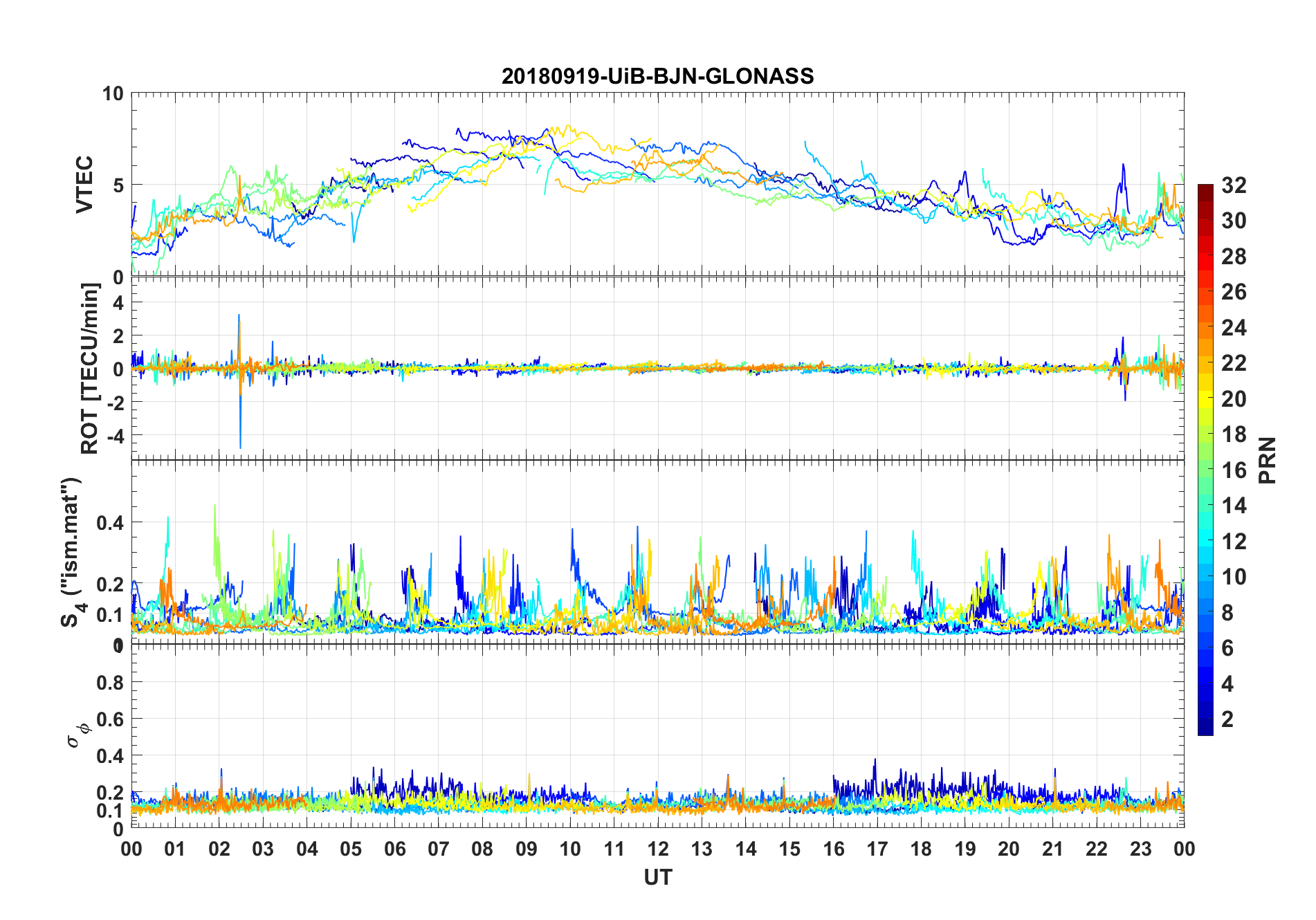Image resolution: width=1316 pixels, height=920 pixels.
Task: Click the "UT" x-axis label
Action: (657, 877)
